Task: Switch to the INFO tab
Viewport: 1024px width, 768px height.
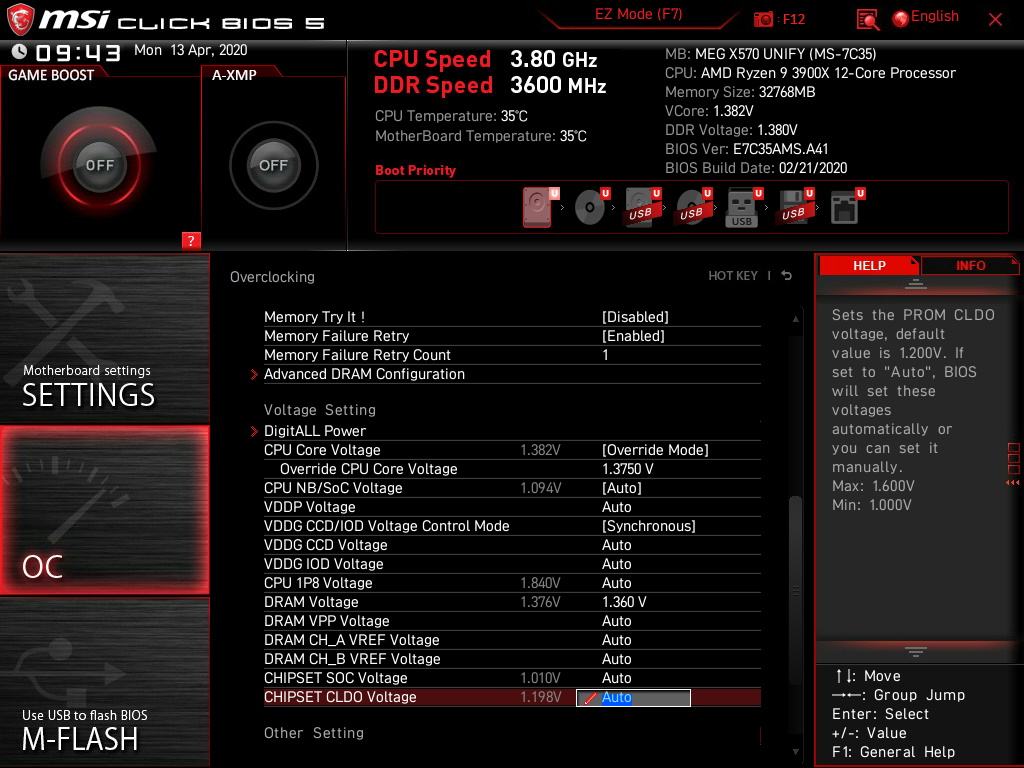Action: point(970,265)
